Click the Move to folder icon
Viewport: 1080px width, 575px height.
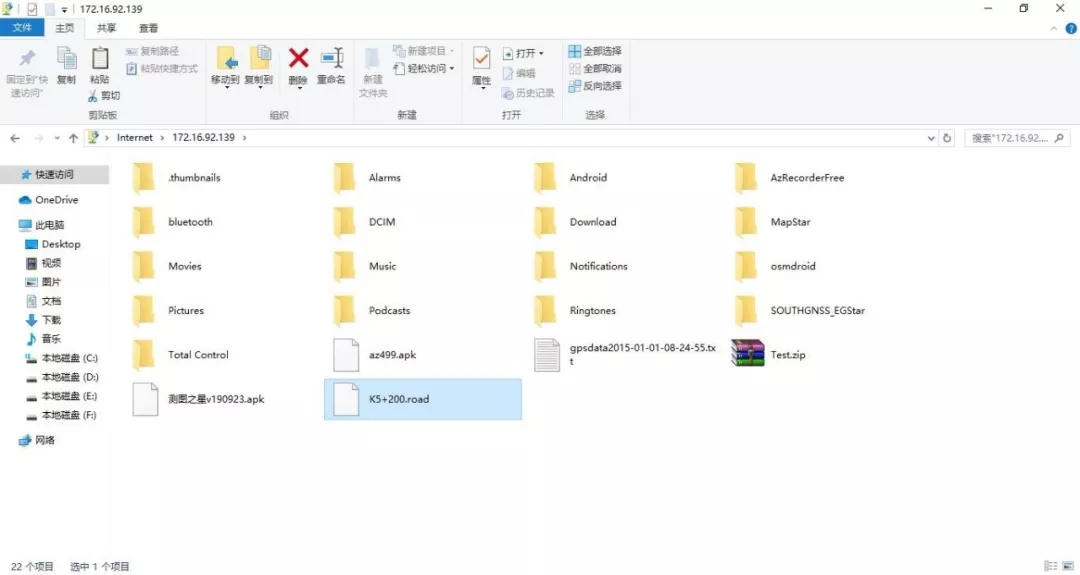[227, 59]
